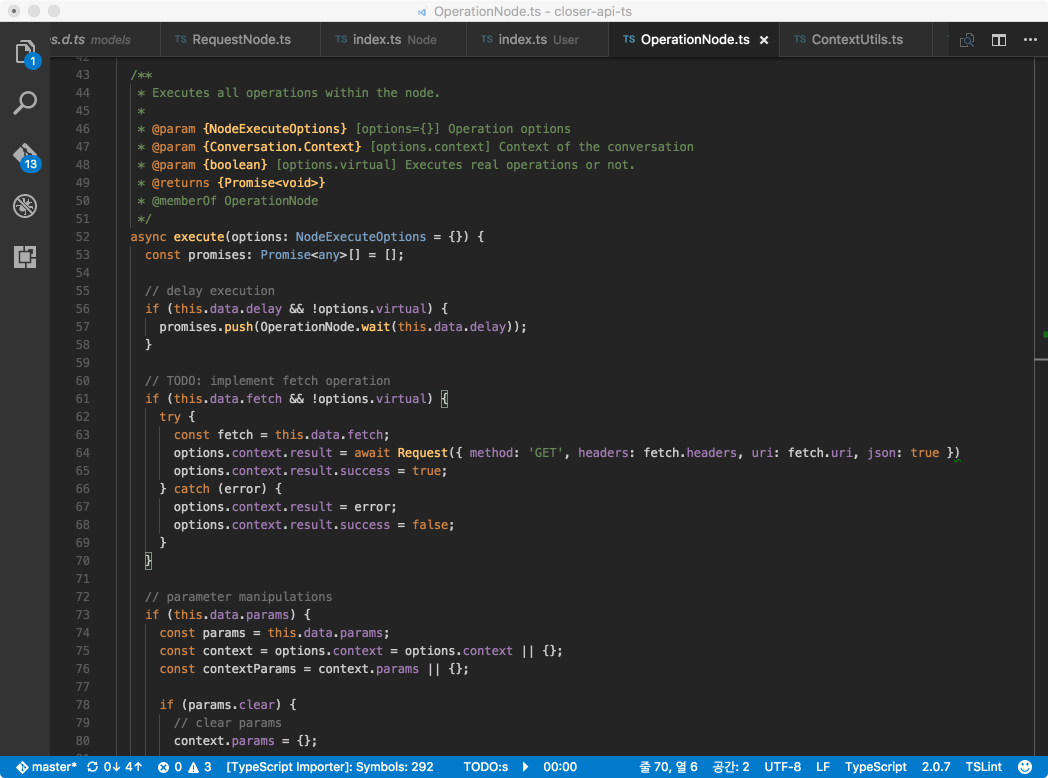
Task: Split the editor using the split icon
Action: [998, 39]
